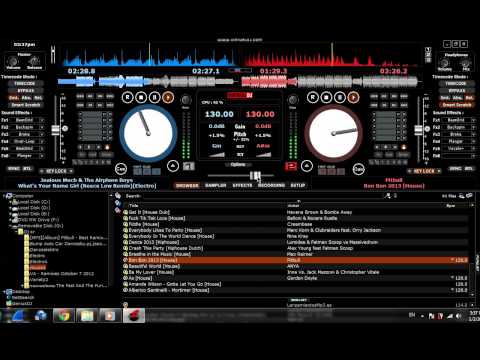Image resolution: width=480 pixels, height=360 pixels.
Task: Reset the left deck pitch with round button
Action: click(65, 128)
